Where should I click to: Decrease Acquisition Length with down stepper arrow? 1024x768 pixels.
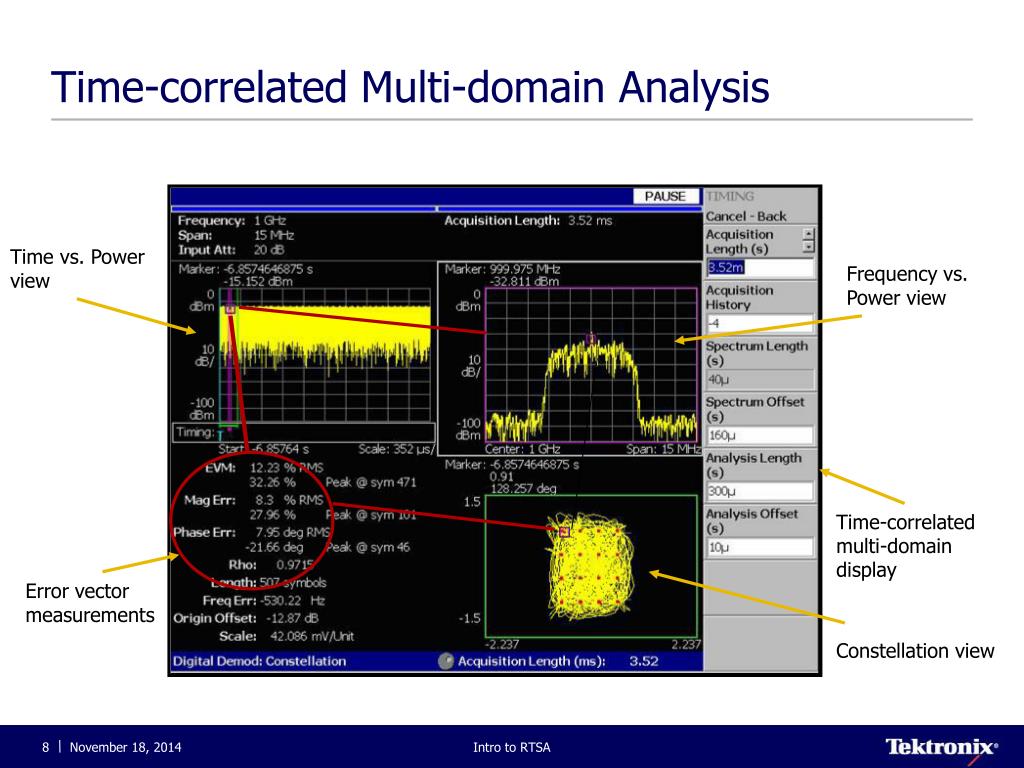808,247
